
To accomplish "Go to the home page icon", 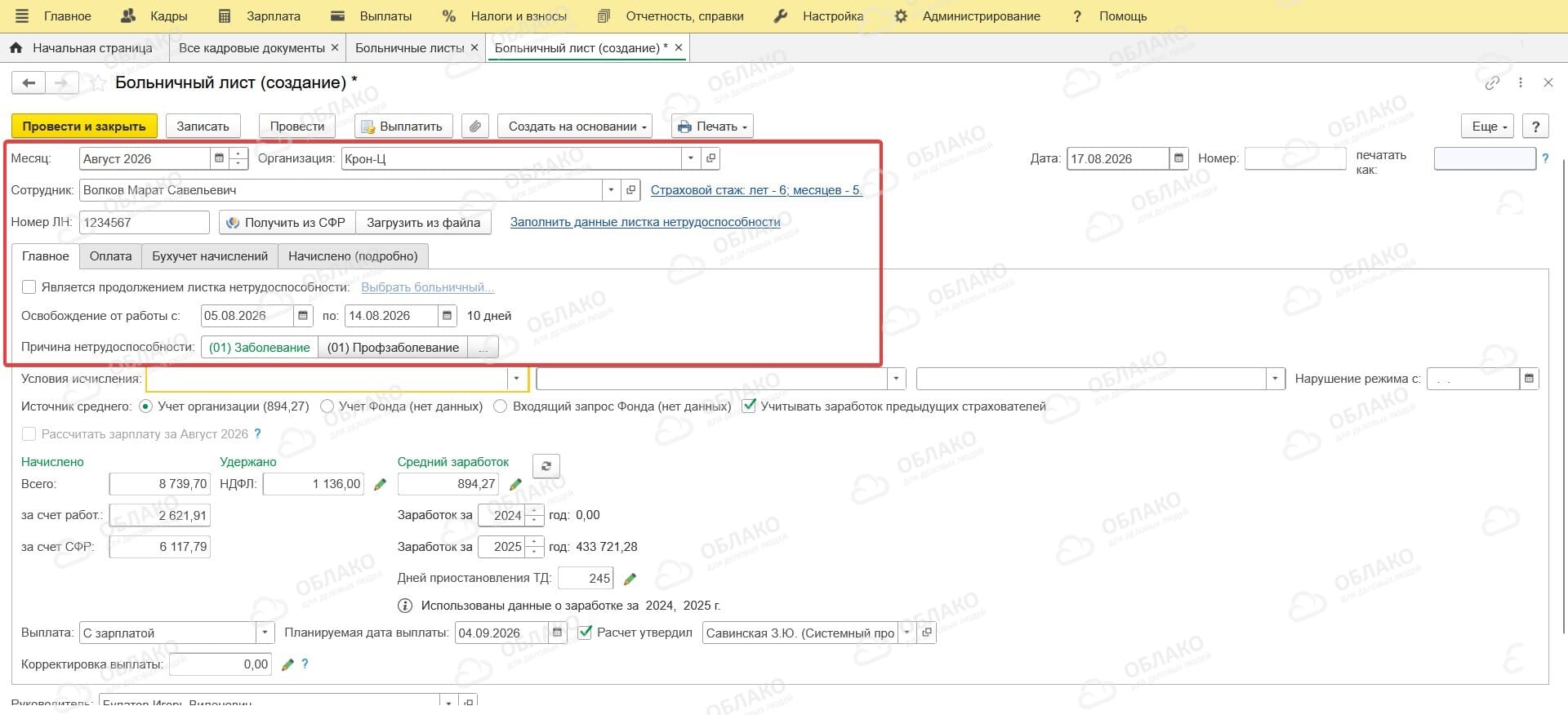I will pos(16,48).
